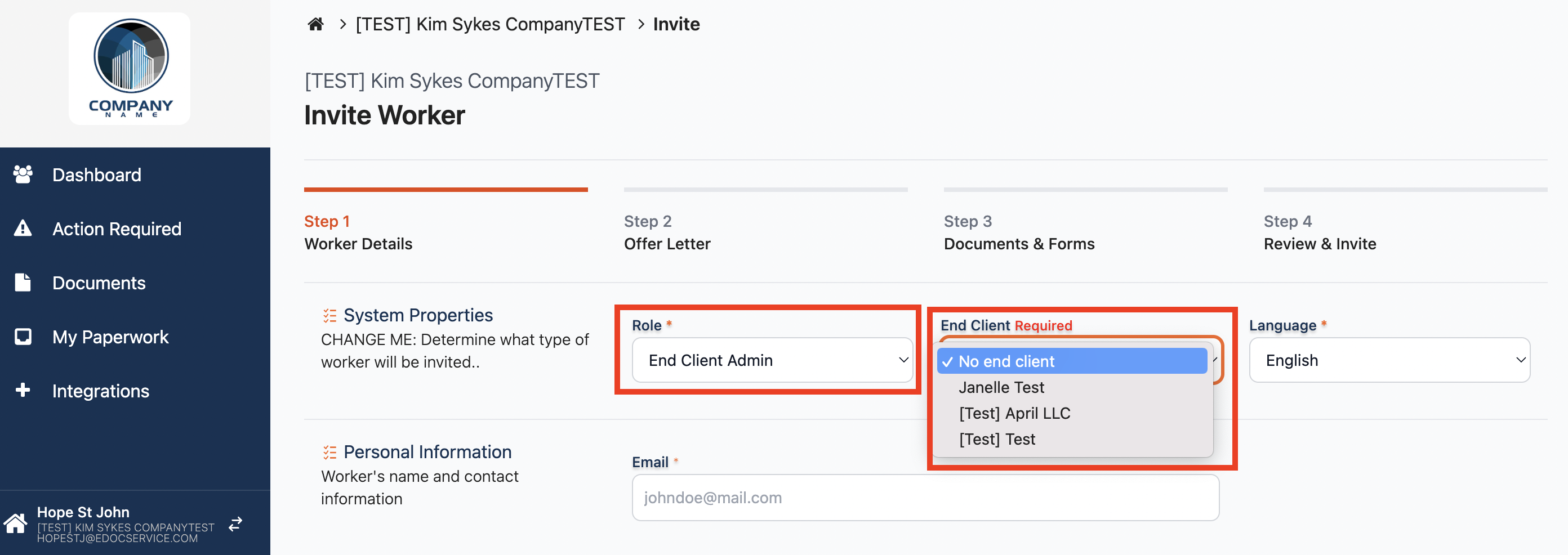Image resolution: width=1568 pixels, height=555 pixels.
Task: Select 'Janelle Test' end client option
Action: tap(1072, 387)
